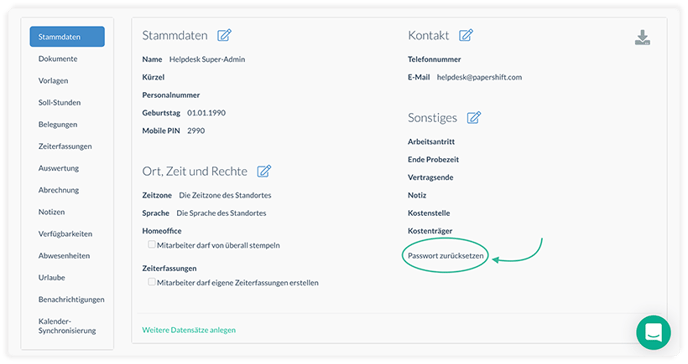Open Kalender-Synchronisierung section
Image resolution: width=688 pixels, height=364 pixels.
(x=67, y=326)
